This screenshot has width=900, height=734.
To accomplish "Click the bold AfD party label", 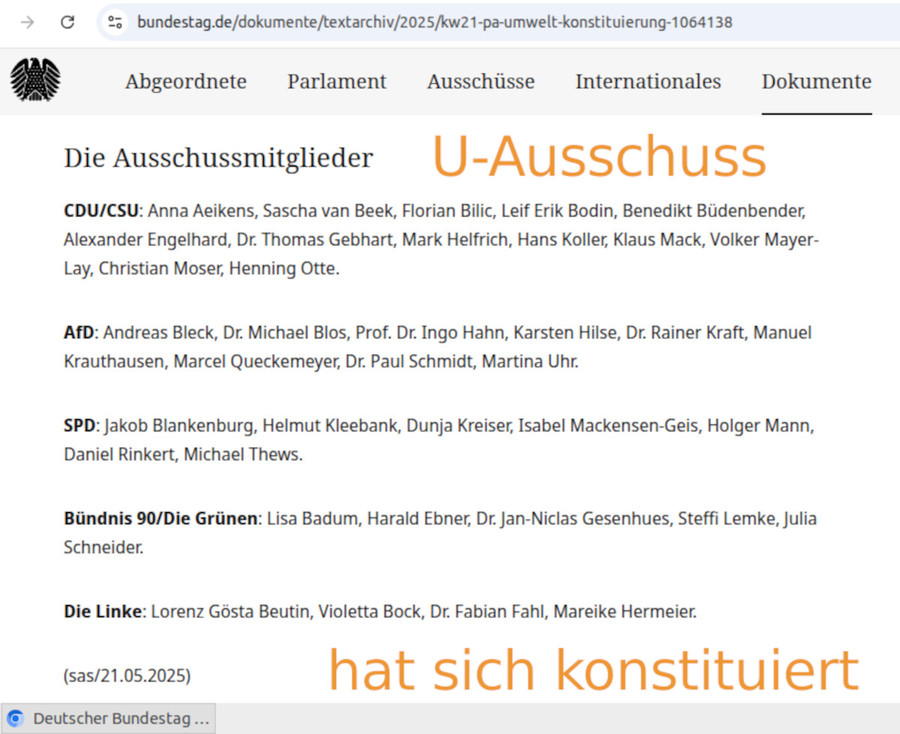I will pos(79,332).
